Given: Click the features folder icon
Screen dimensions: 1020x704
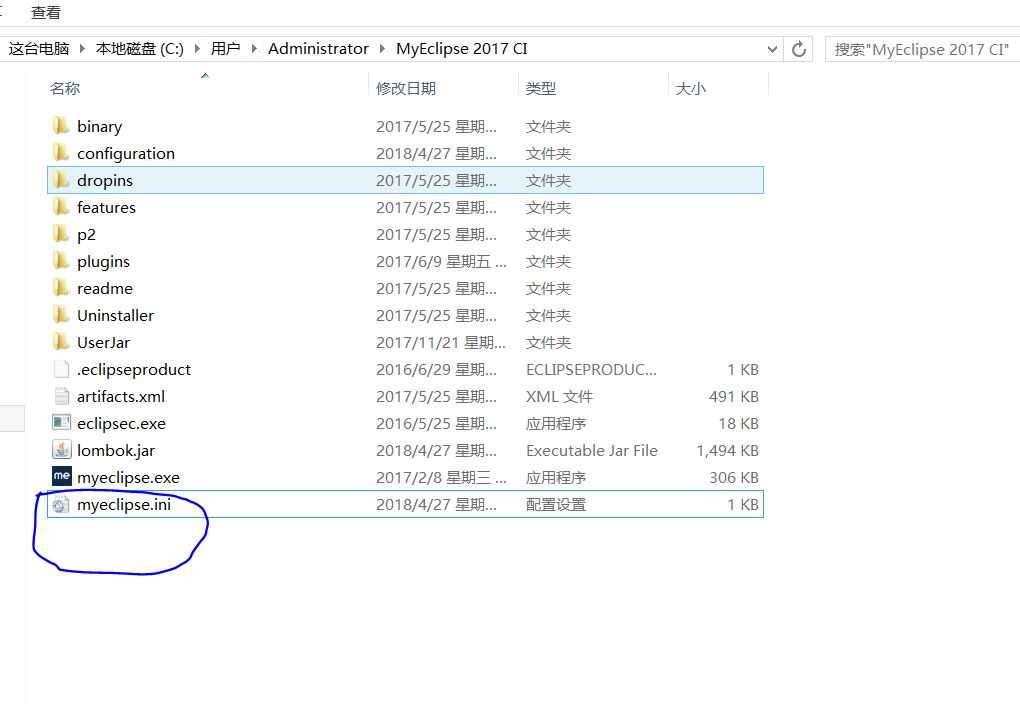Looking at the screenshot, I should (60, 207).
